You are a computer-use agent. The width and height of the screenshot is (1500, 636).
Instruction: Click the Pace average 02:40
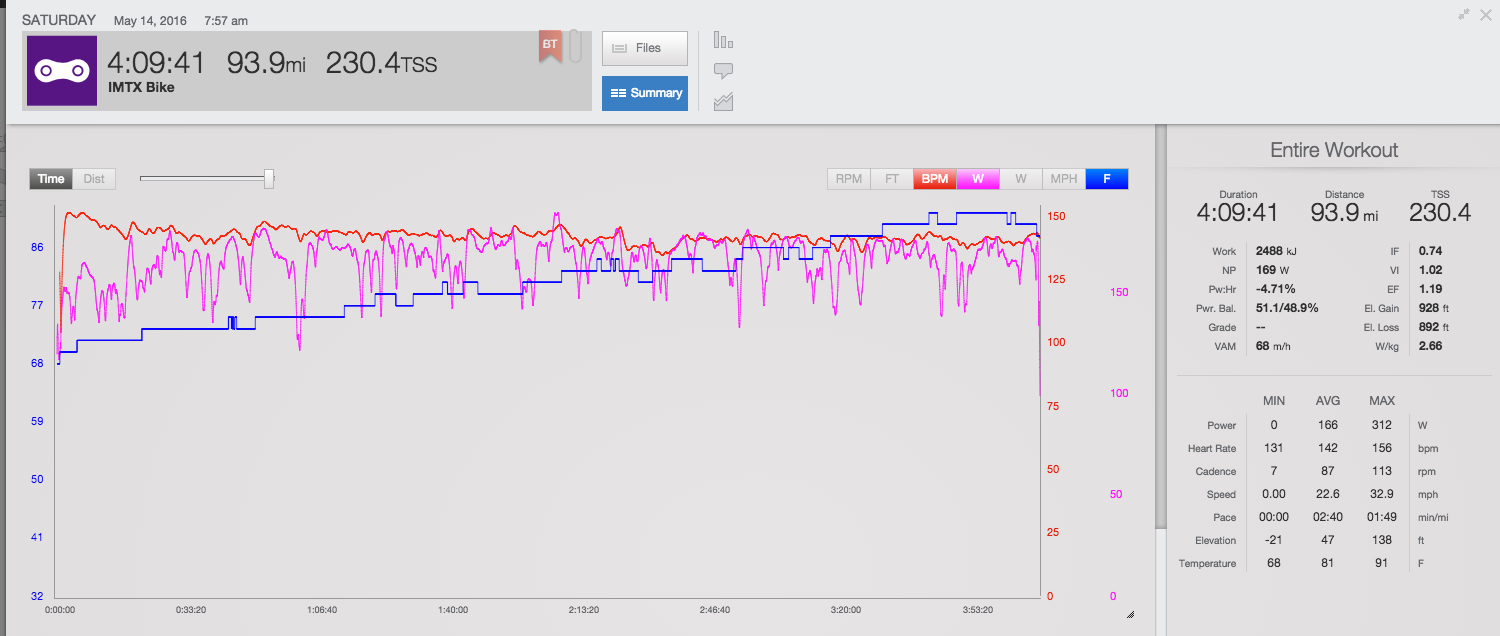point(1328,517)
